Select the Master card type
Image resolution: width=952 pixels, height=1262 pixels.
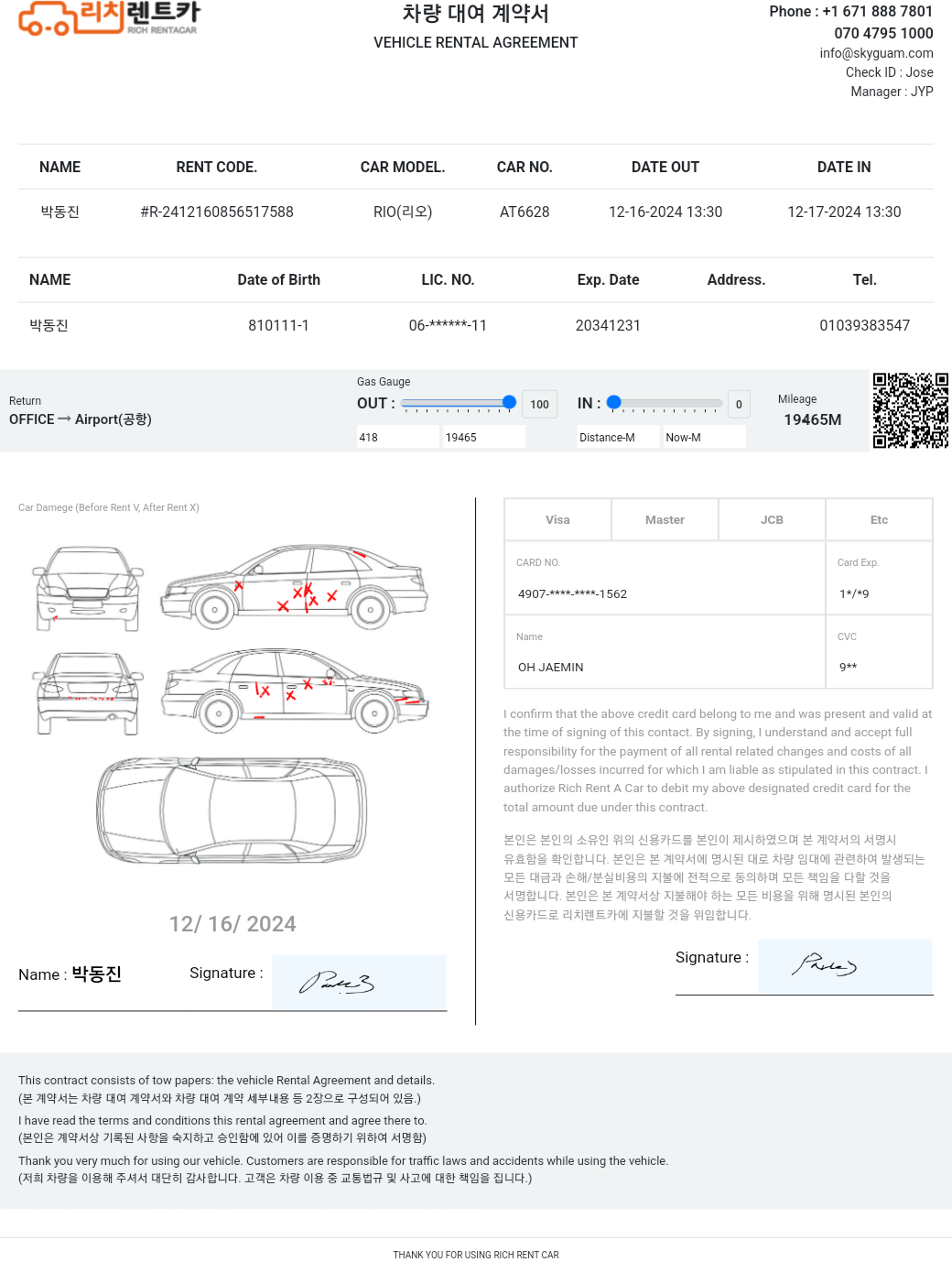point(665,520)
